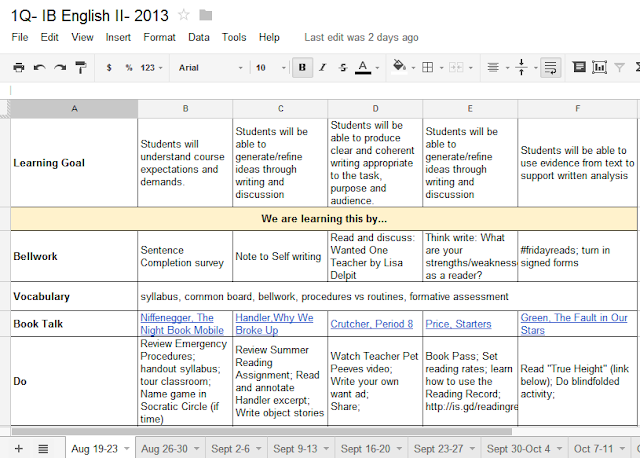
Task: Undo the last action
Action: [40, 67]
